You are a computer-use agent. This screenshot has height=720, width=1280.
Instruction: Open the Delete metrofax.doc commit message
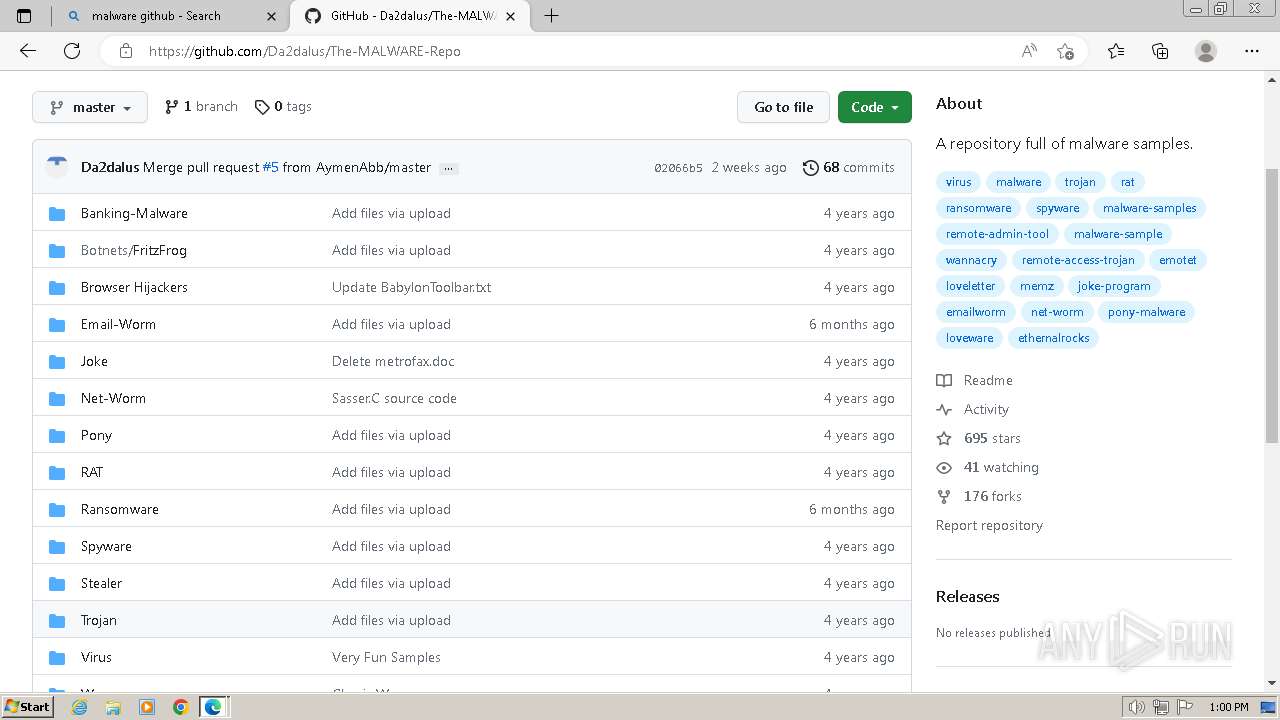[x=393, y=361]
